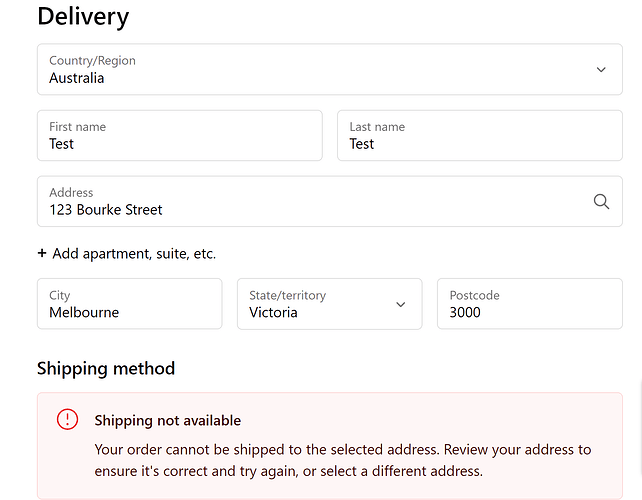Focus the Address field with 123 Bourke Street
This screenshot has width=642, height=500.
pos(300,202)
